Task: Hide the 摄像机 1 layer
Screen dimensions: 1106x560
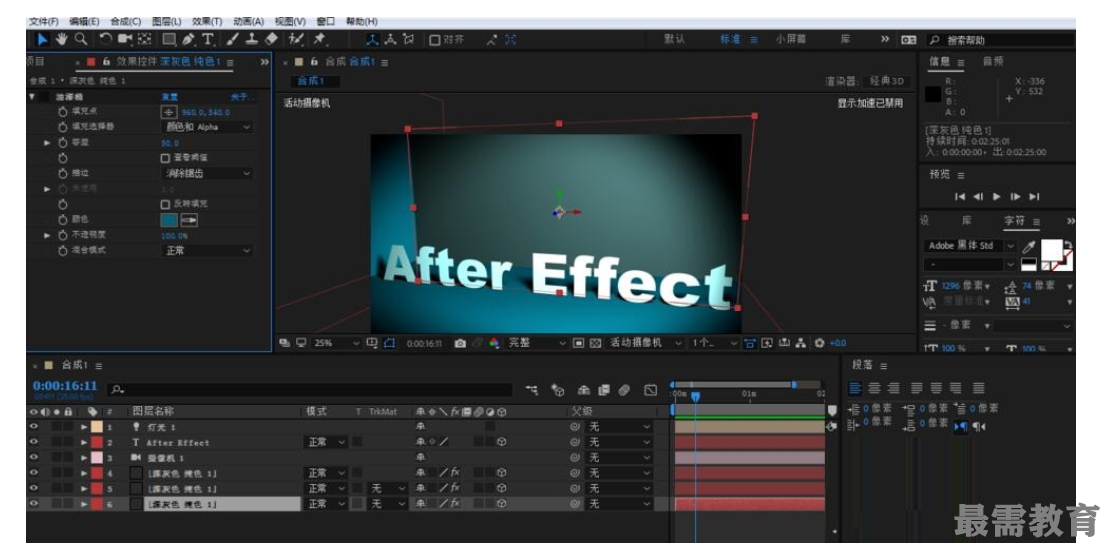Action: 33,458
